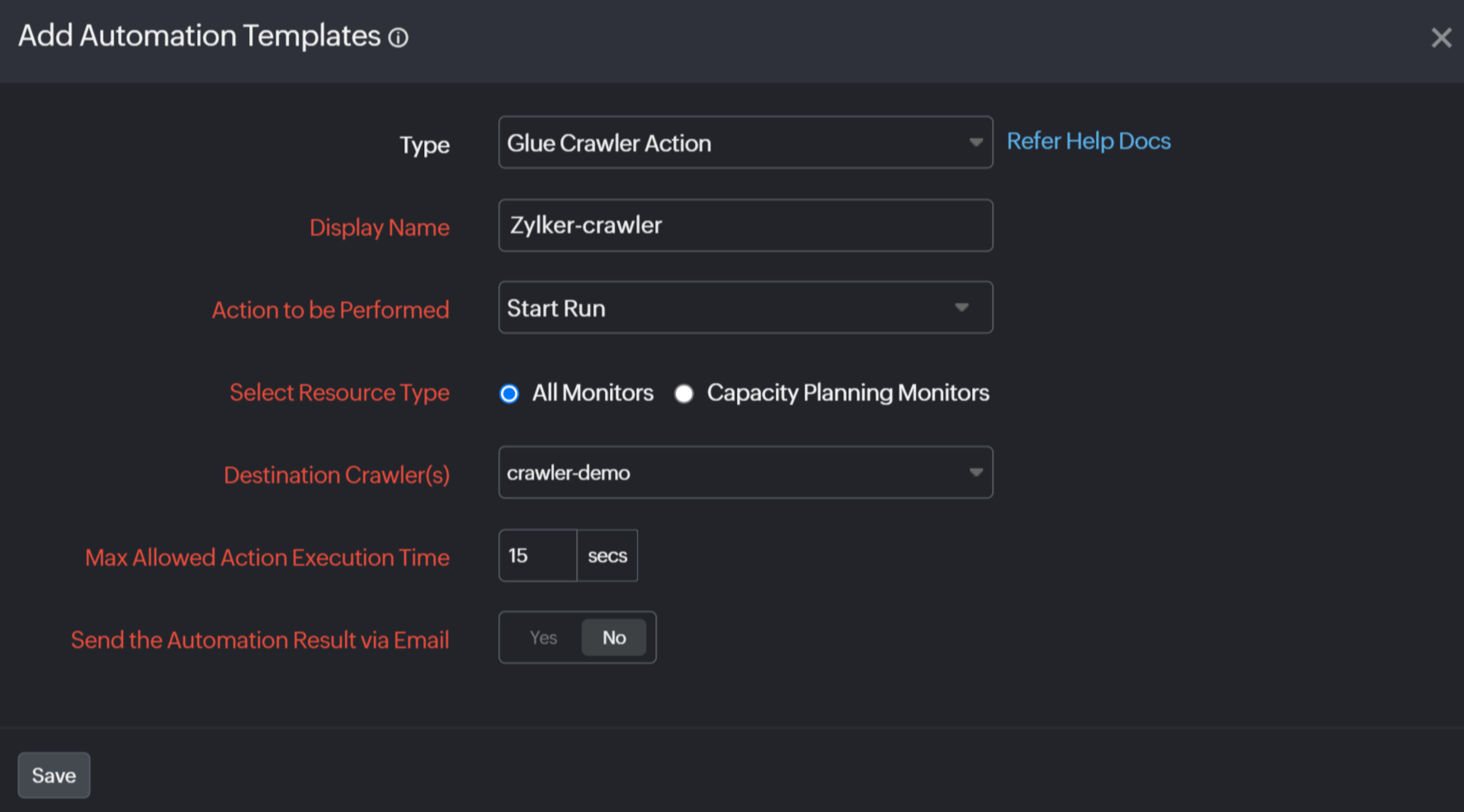Click the arrow icon on the Type field
This screenshot has width=1464, height=812.
[x=975, y=143]
